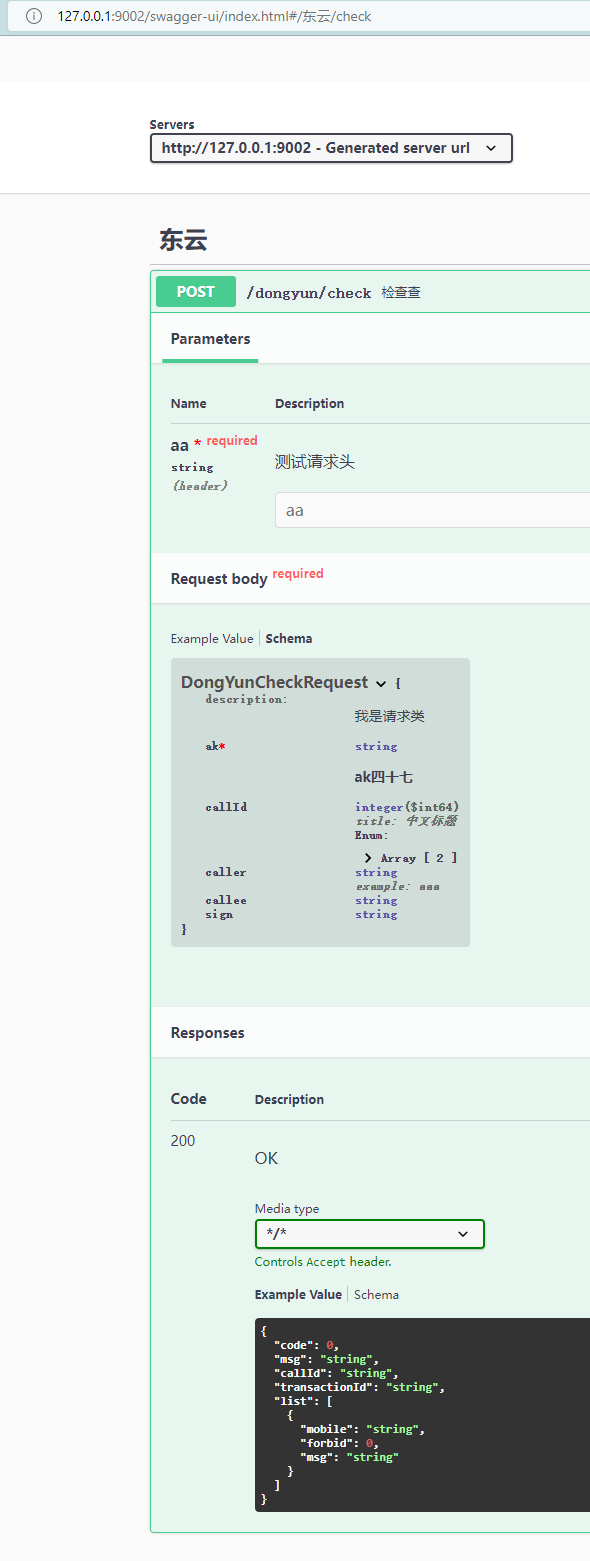This screenshot has height=1561, width=590.
Task: Switch to the Schema tab under responses
Action: click(x=376, y=1294)
